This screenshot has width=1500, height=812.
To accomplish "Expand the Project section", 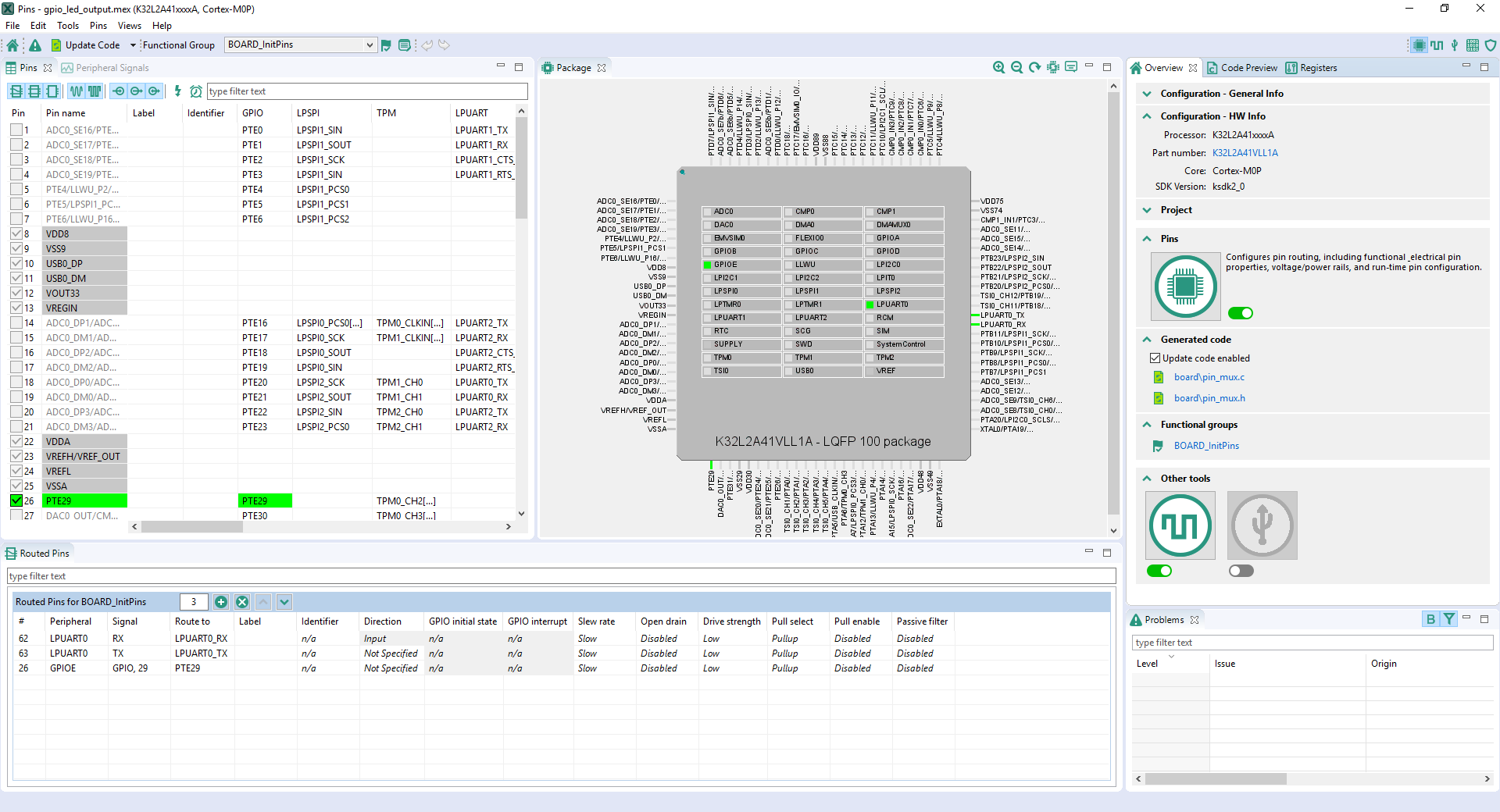I will coord(1147,210).
